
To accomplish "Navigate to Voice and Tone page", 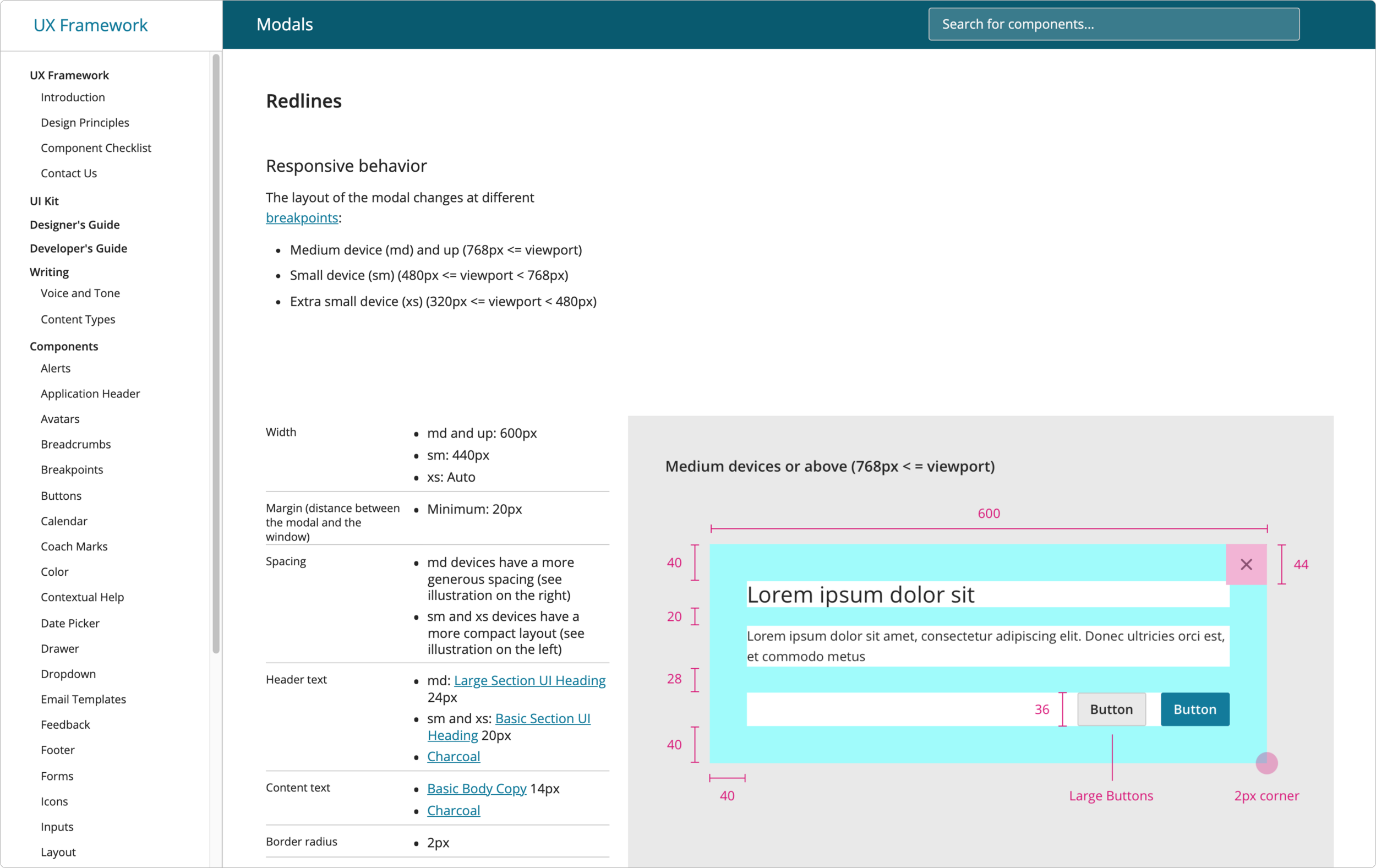I will pos(80,293).
